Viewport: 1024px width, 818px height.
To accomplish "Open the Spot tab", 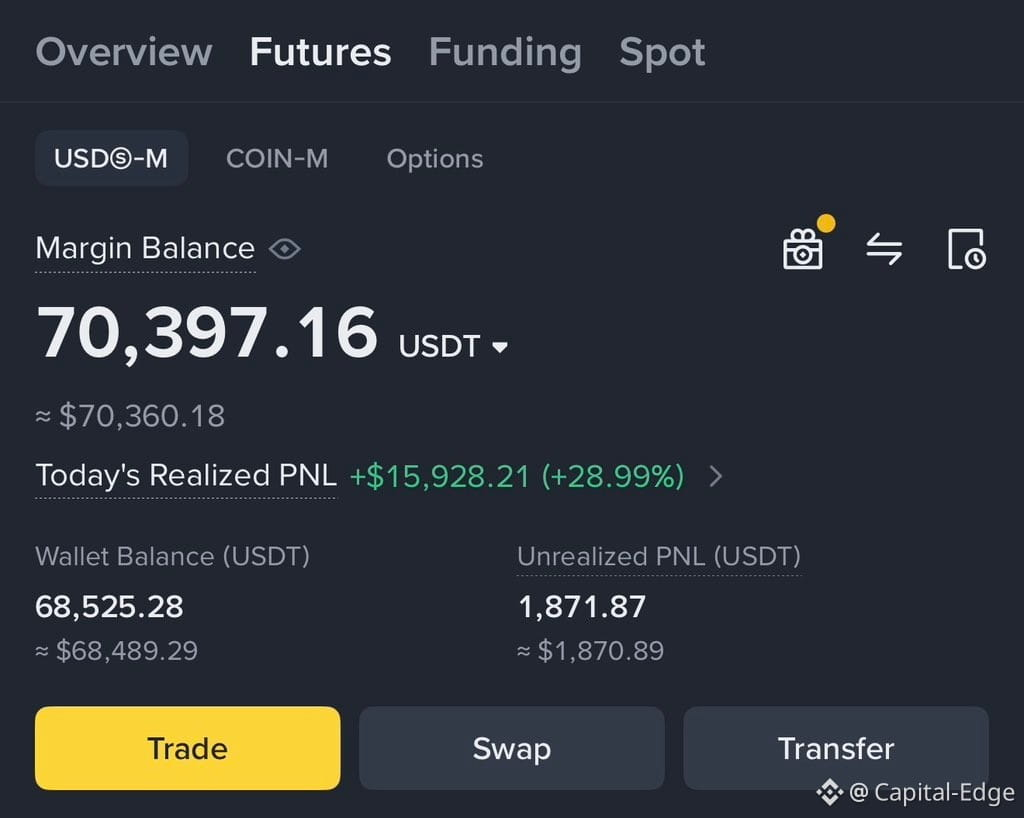I will [662, 53].
